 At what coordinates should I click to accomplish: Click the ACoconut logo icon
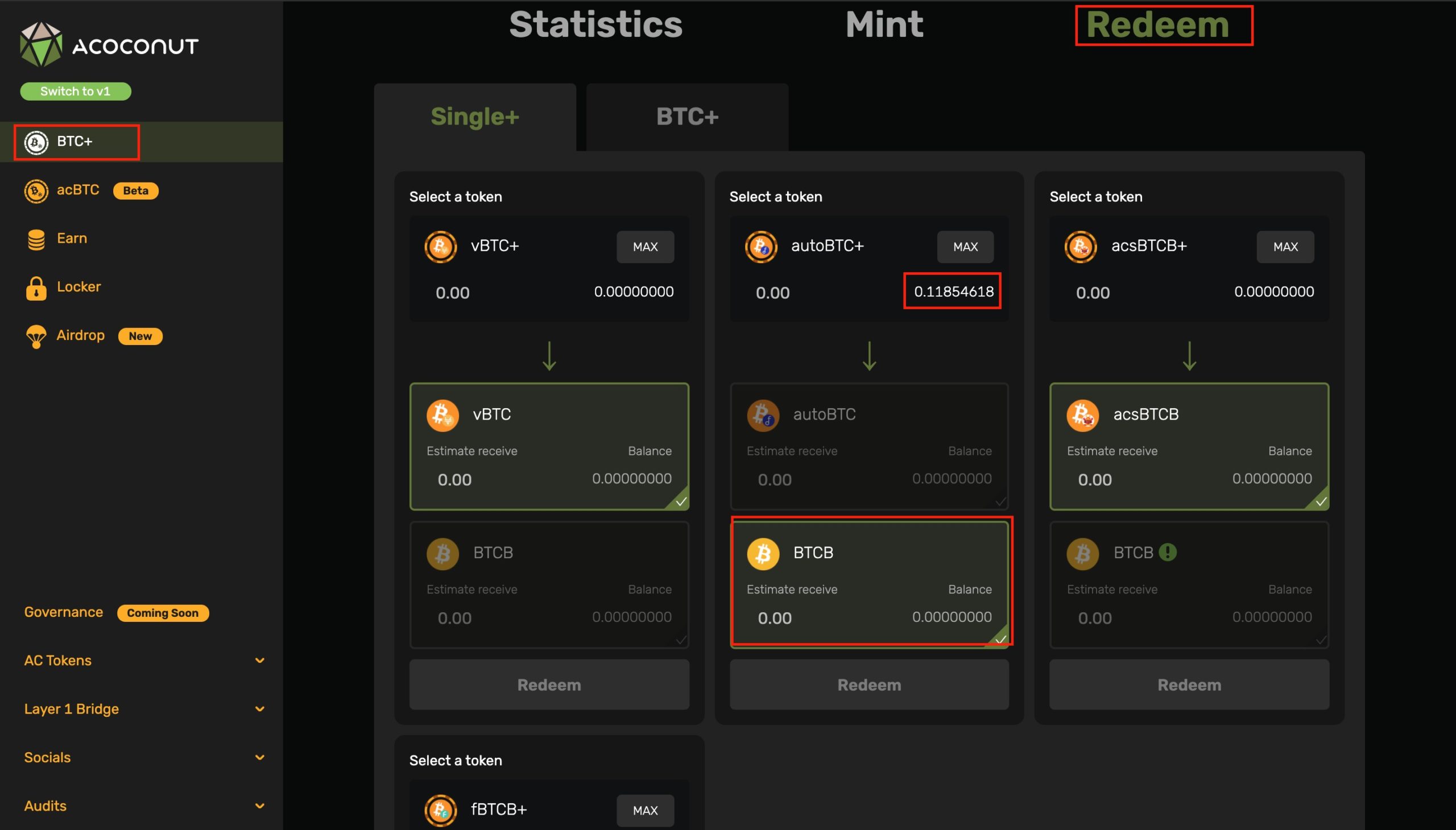(41, 44)
